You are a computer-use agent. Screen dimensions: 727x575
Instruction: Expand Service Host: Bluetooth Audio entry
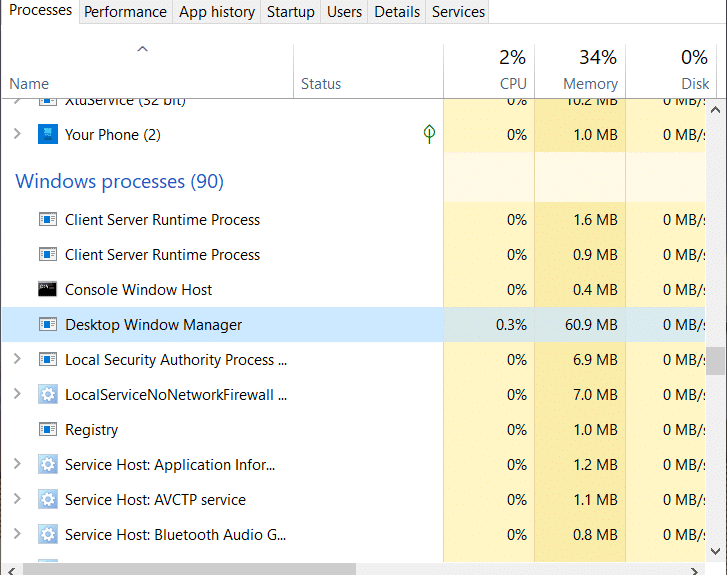16,535
